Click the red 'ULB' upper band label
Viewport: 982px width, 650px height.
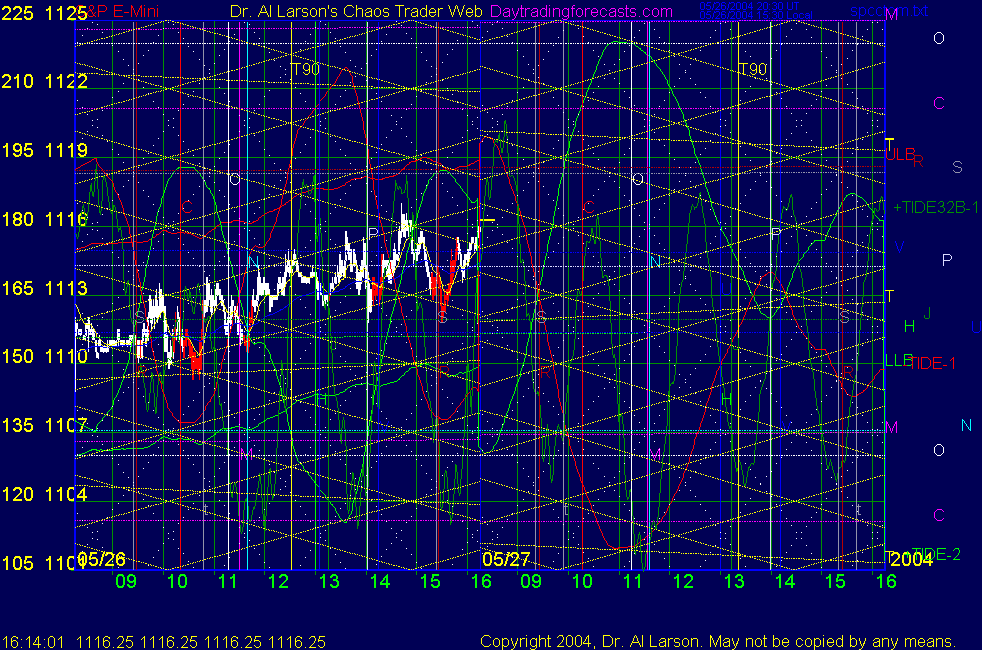(900, 154)
